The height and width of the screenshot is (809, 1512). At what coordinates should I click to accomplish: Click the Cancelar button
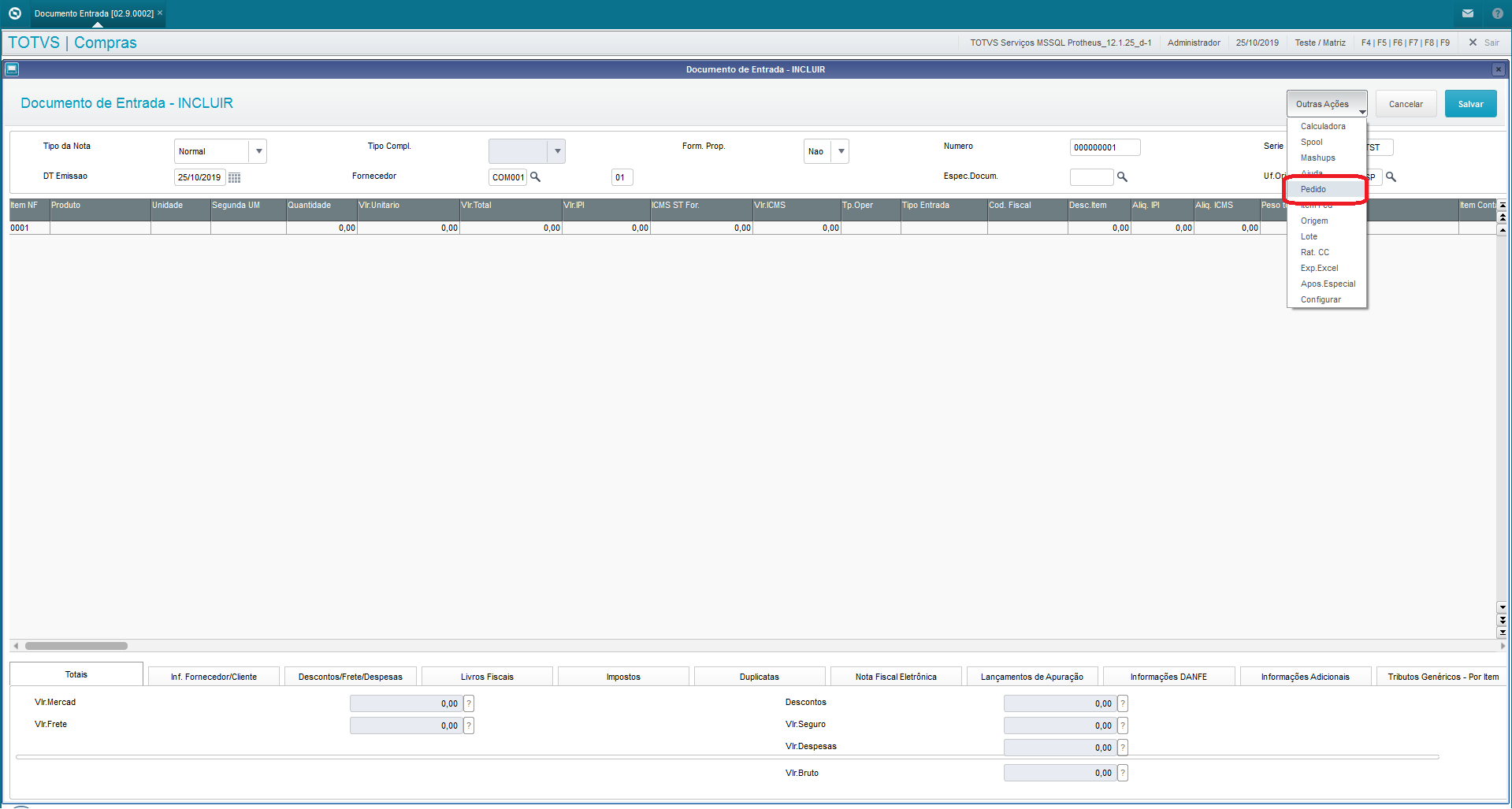point(1406,104)
